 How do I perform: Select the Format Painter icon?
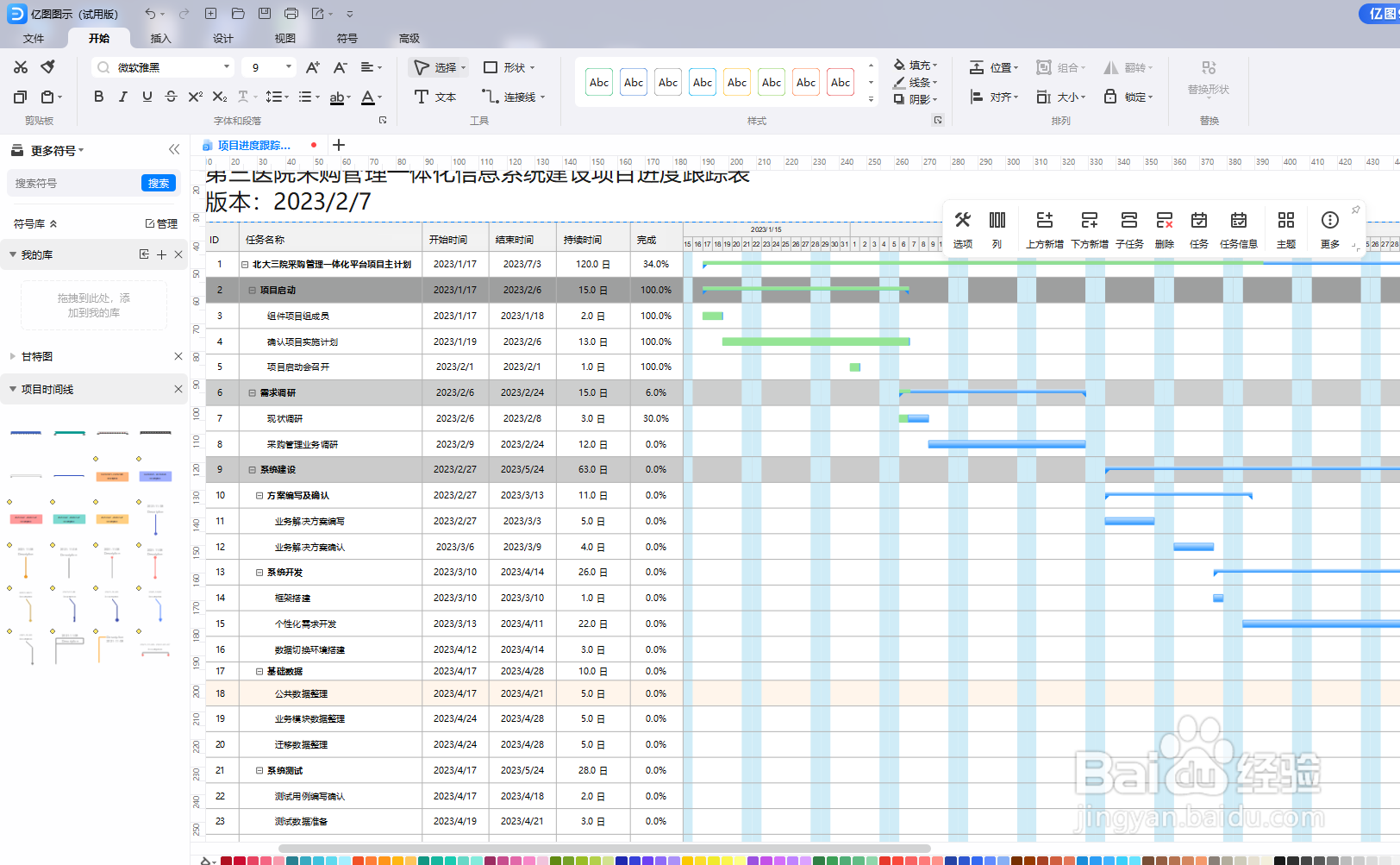pyautogui.click(x=48, y=67)
